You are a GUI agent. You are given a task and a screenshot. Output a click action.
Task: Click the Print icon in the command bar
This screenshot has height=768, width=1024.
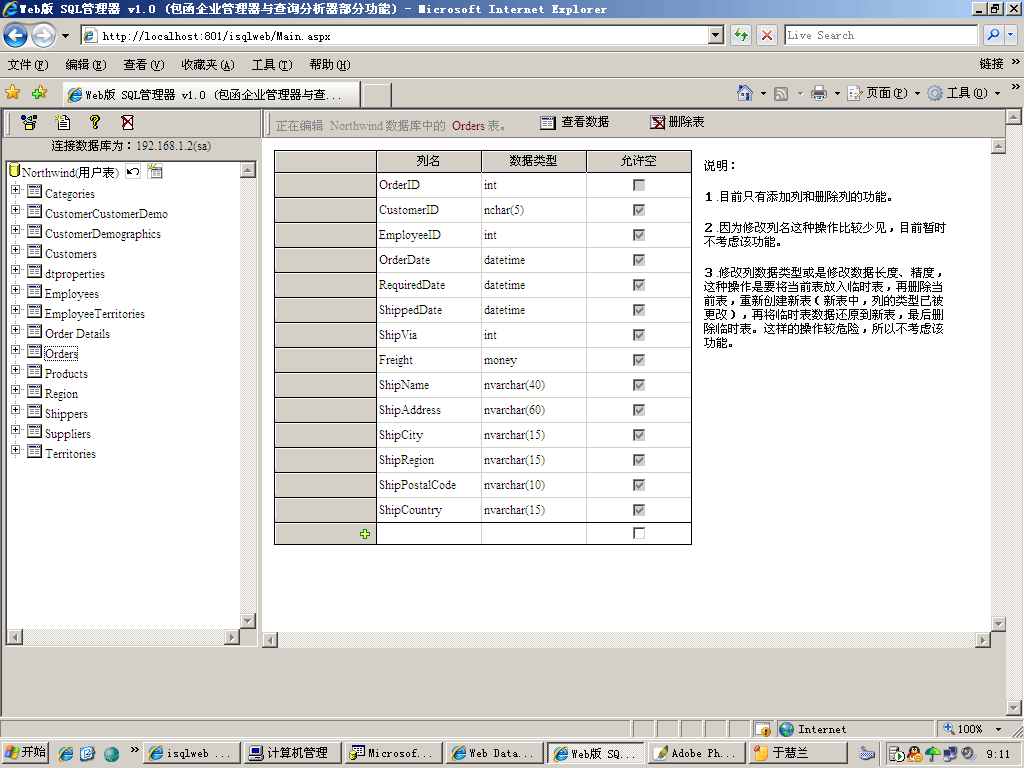818,93
